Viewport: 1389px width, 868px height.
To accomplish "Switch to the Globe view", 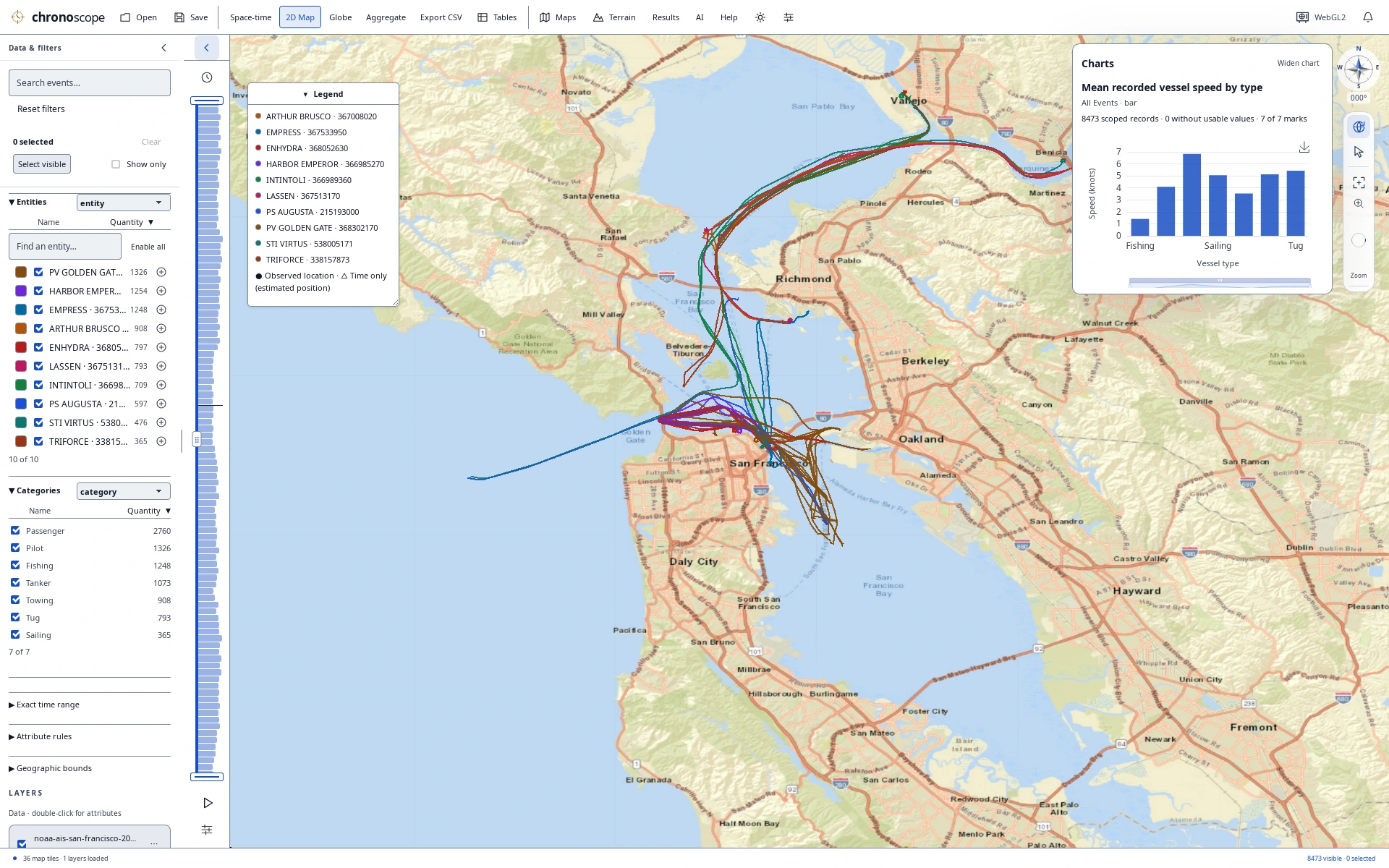I will point(340,17).
